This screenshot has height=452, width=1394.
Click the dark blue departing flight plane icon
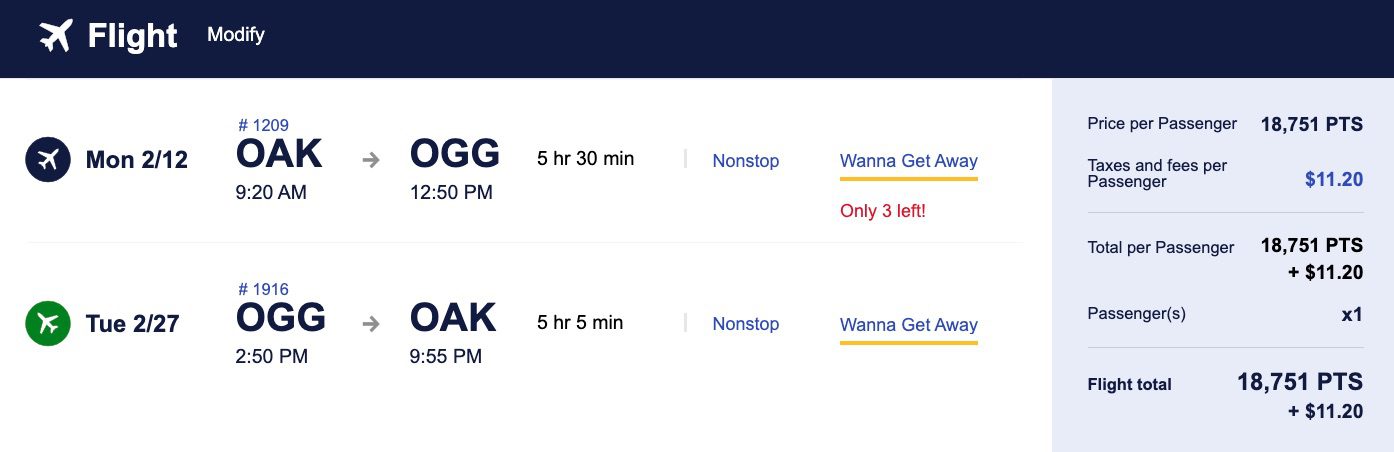tap(48, 159)
